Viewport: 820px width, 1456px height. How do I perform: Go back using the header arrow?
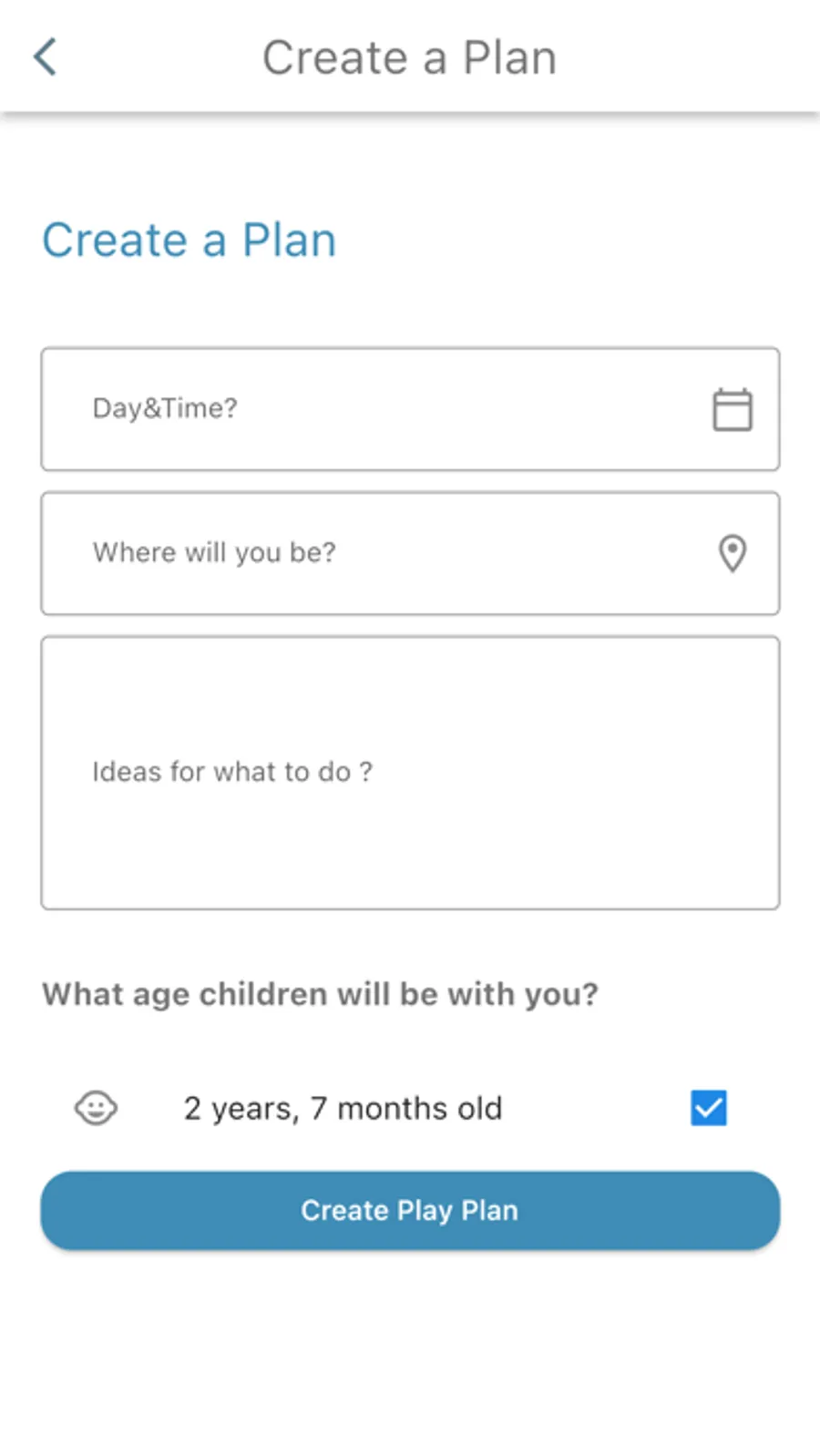coord(46,57)
